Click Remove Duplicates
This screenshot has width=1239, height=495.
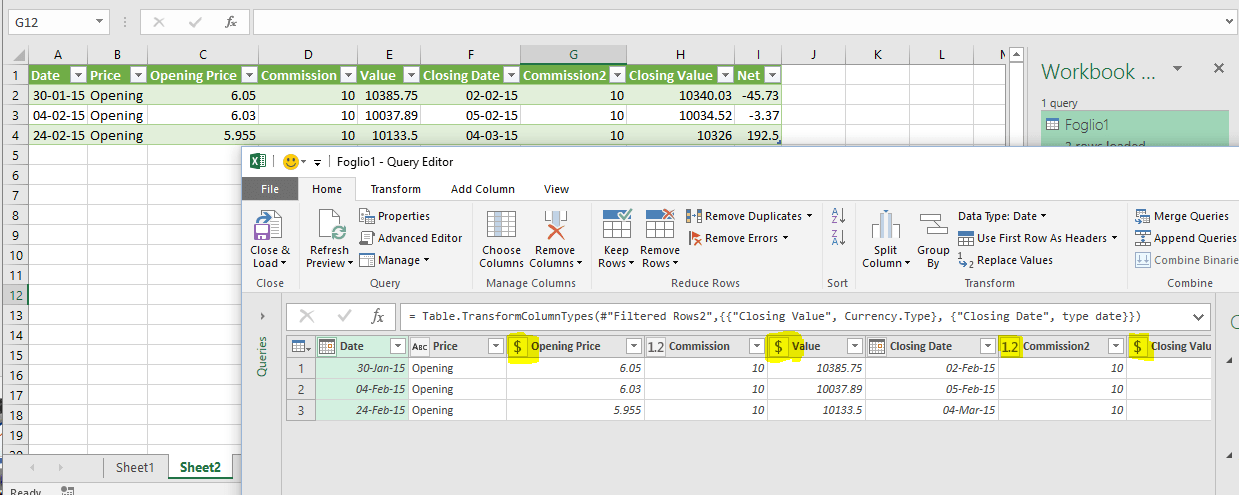point(749,216)
